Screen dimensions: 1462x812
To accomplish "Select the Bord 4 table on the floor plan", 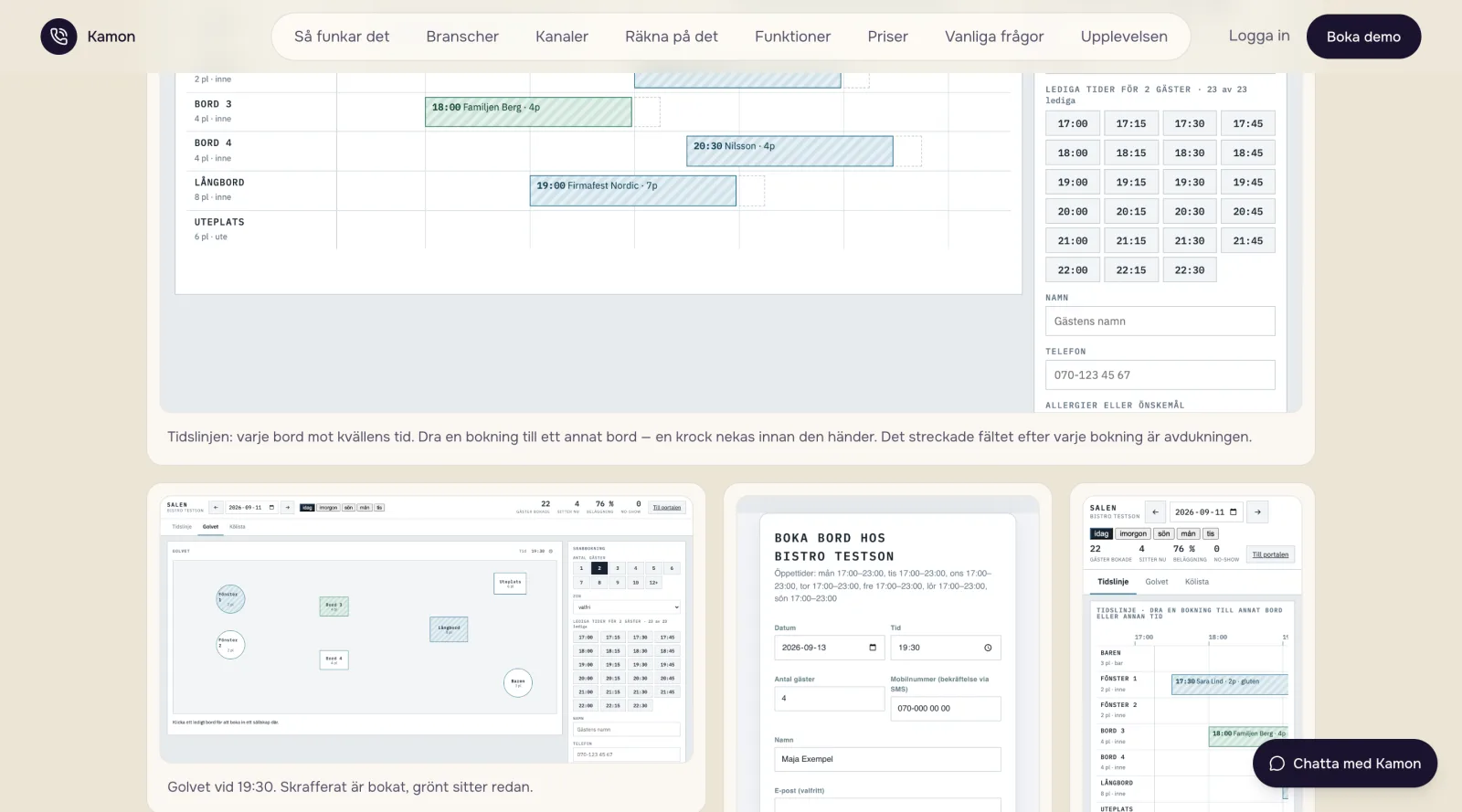I will click(x=334, y=659).
